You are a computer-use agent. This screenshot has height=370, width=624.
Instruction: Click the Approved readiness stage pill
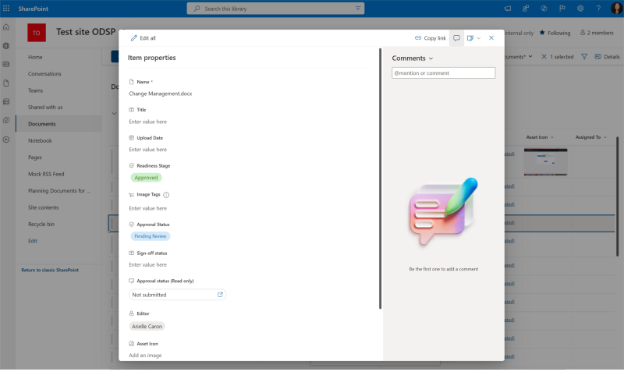point(146,178)
